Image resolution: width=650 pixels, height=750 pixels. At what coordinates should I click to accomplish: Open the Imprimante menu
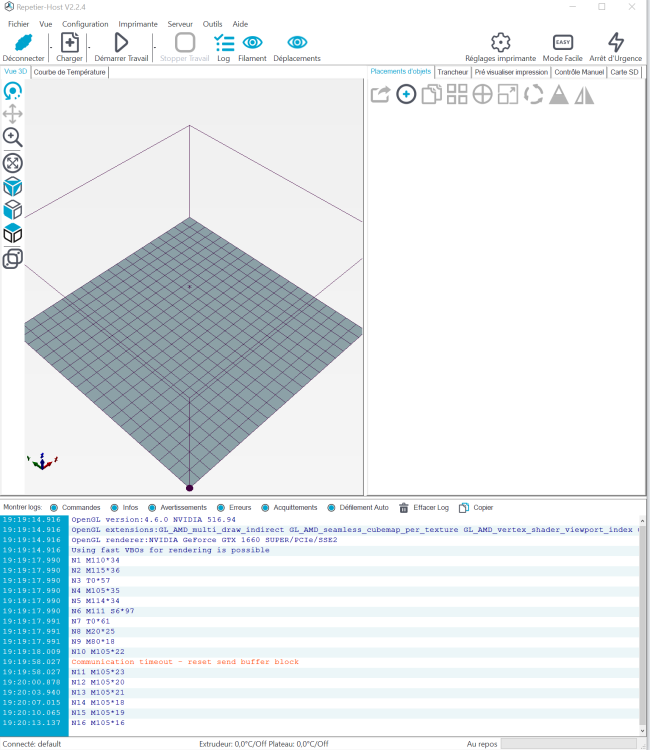coord(138,23)
